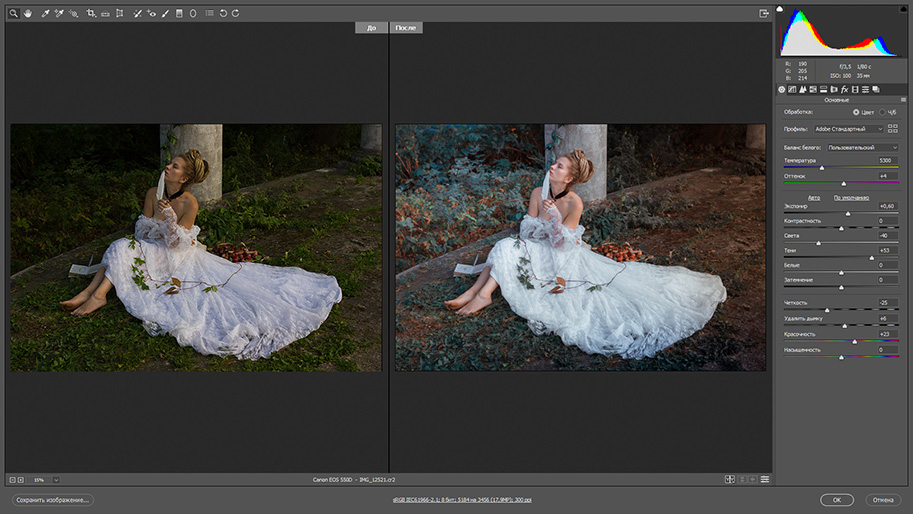This screenshot has width=913, height=514.
Task: Select the Hand tool
Action: [x=27, y=13]
